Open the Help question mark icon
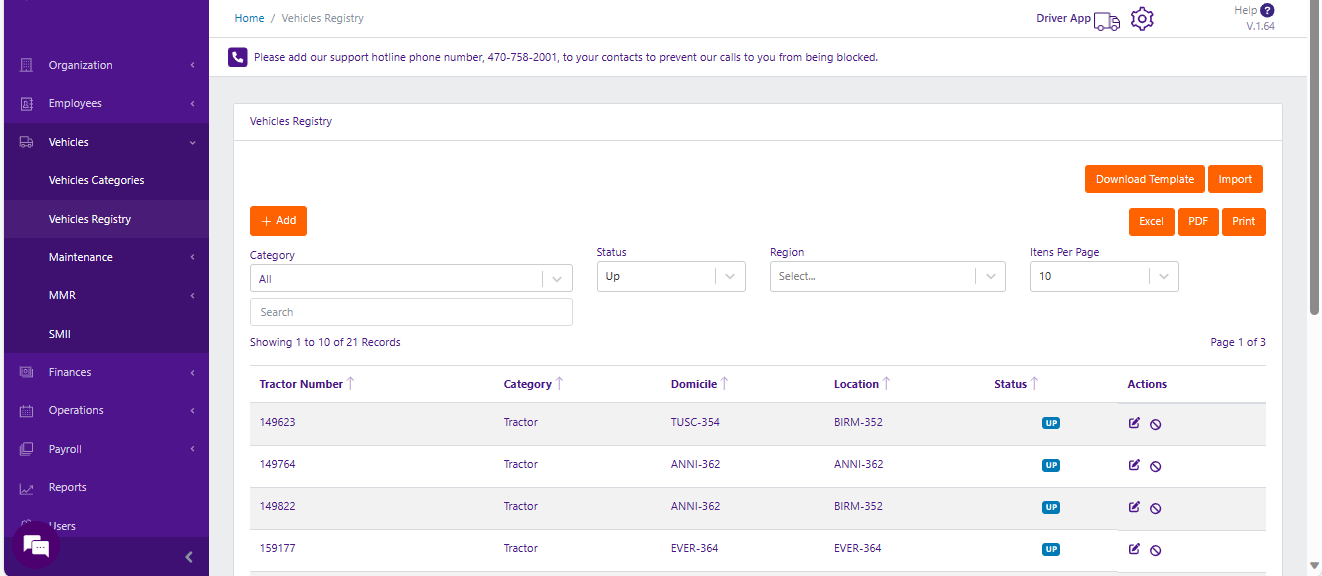Screen dimensions: 1322x576 click(1267, 10)
